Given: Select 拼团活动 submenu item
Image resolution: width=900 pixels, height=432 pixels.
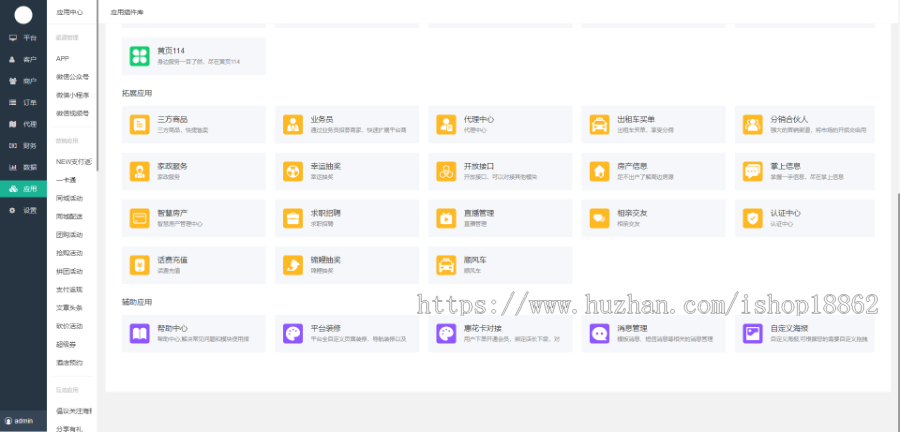Looking at the screenshot, I should (69, 271).
